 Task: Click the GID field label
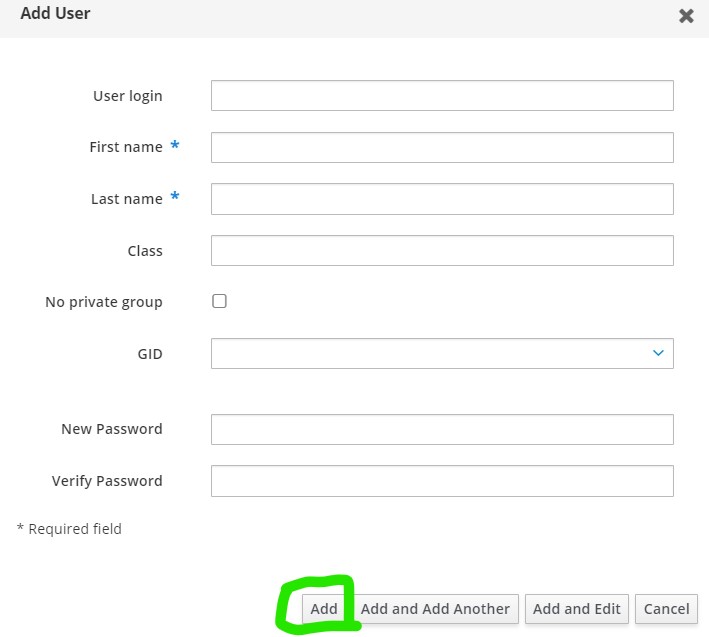pos(150,354)
